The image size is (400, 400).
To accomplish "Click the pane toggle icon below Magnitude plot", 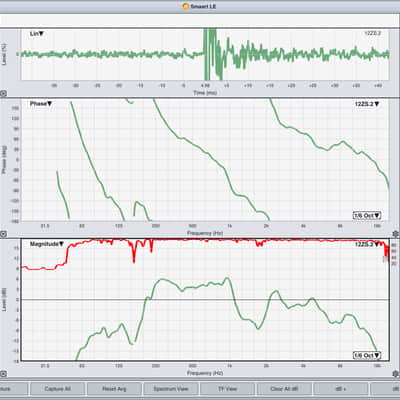I will click(3, 374).
